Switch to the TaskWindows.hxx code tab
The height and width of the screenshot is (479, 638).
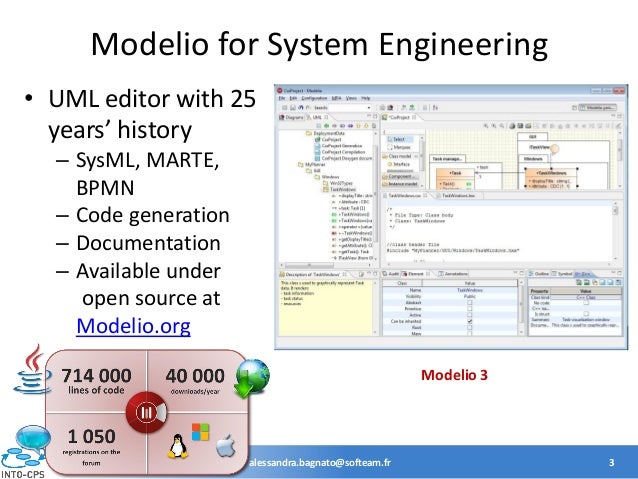tap(458, 196)
